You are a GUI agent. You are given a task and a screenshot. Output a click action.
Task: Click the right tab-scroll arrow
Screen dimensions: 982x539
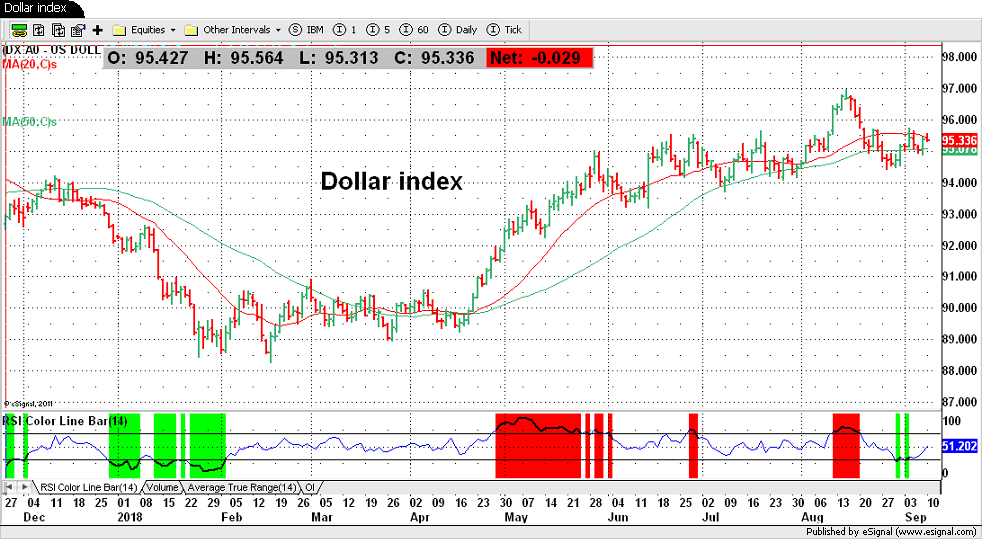[24, 486]
